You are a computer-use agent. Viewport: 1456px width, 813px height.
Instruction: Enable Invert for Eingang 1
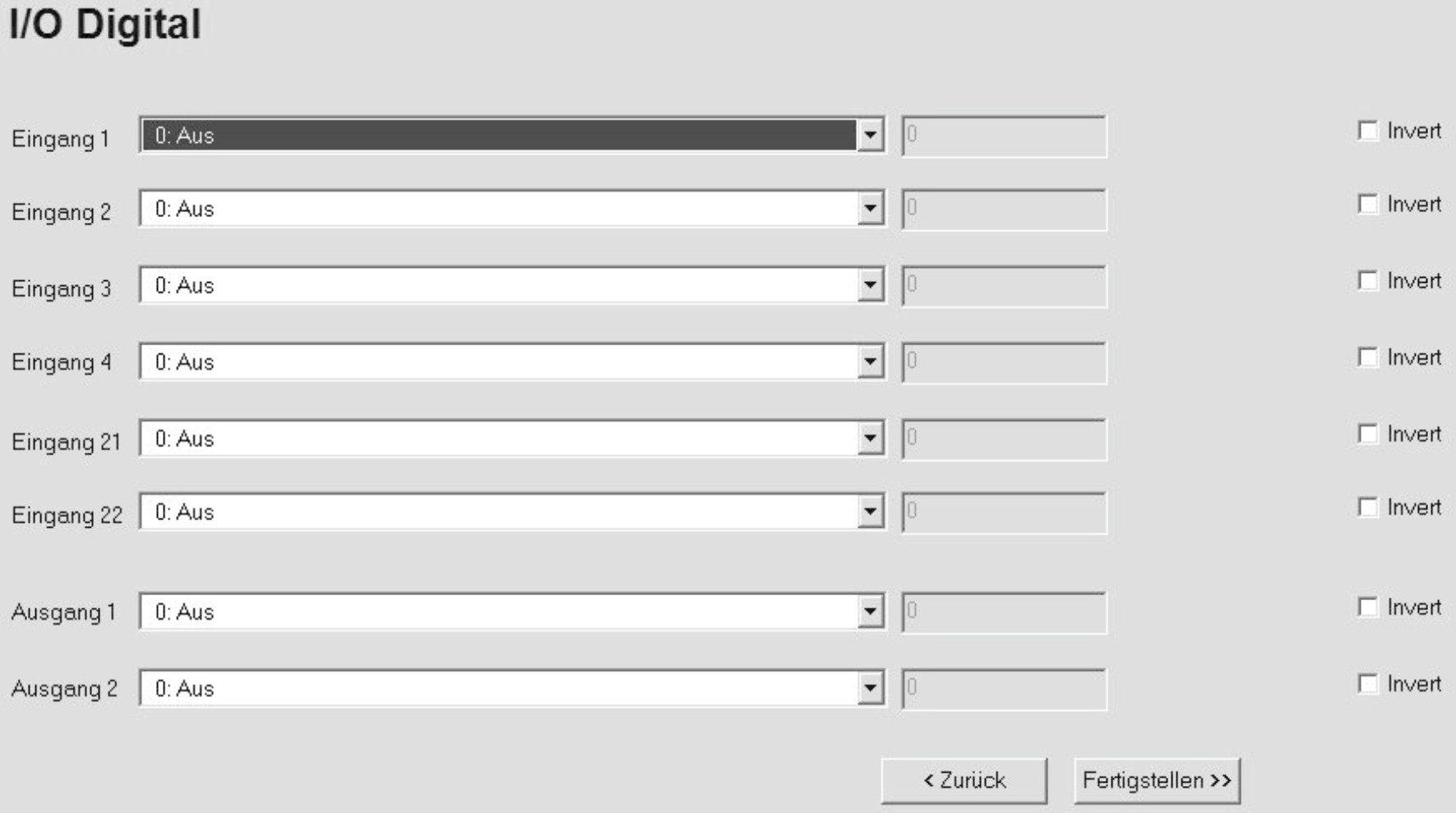coord(1367,131)
